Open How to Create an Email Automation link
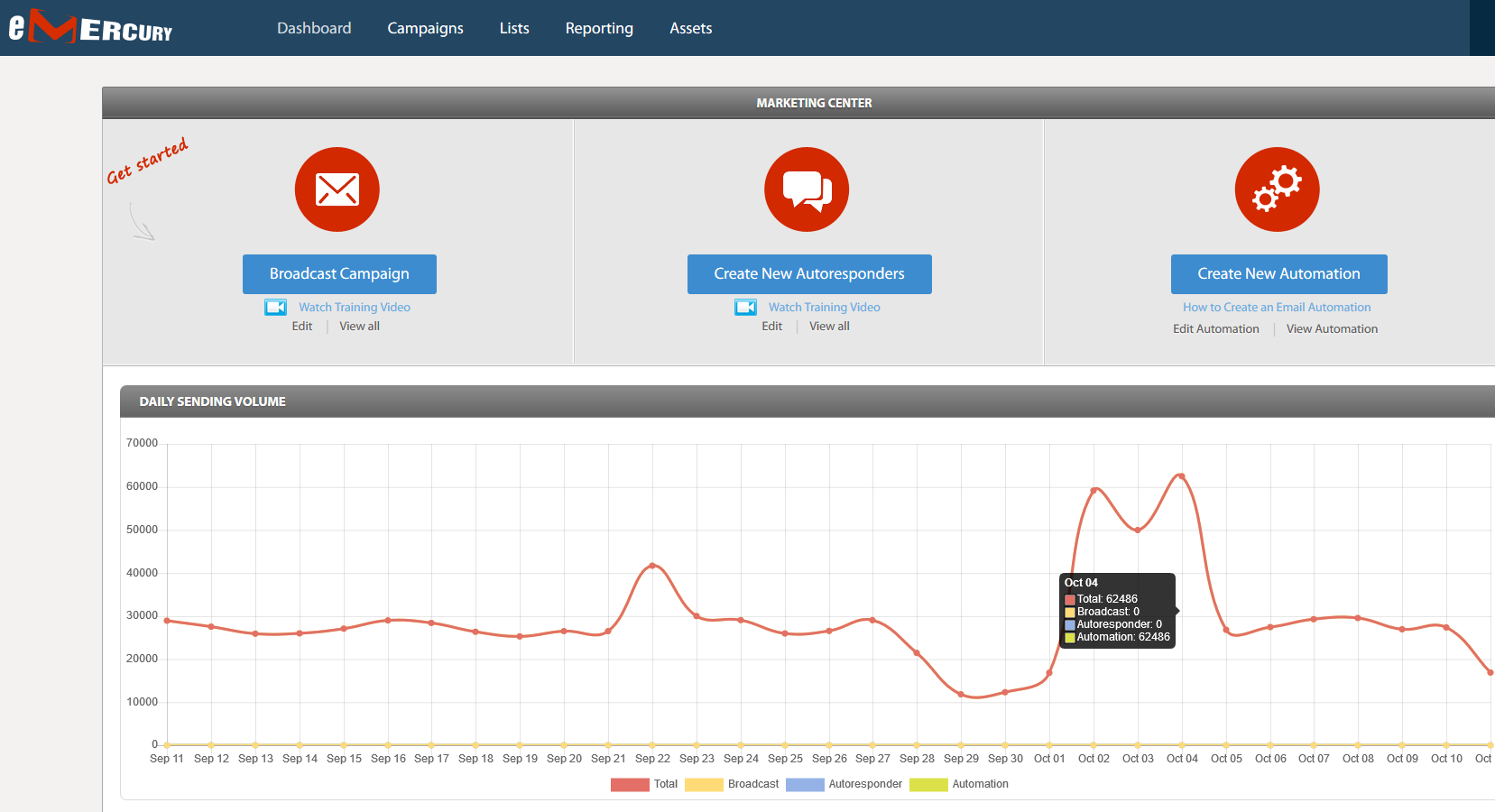The height and width of the screenshot is (812, 1495). 1277,308
